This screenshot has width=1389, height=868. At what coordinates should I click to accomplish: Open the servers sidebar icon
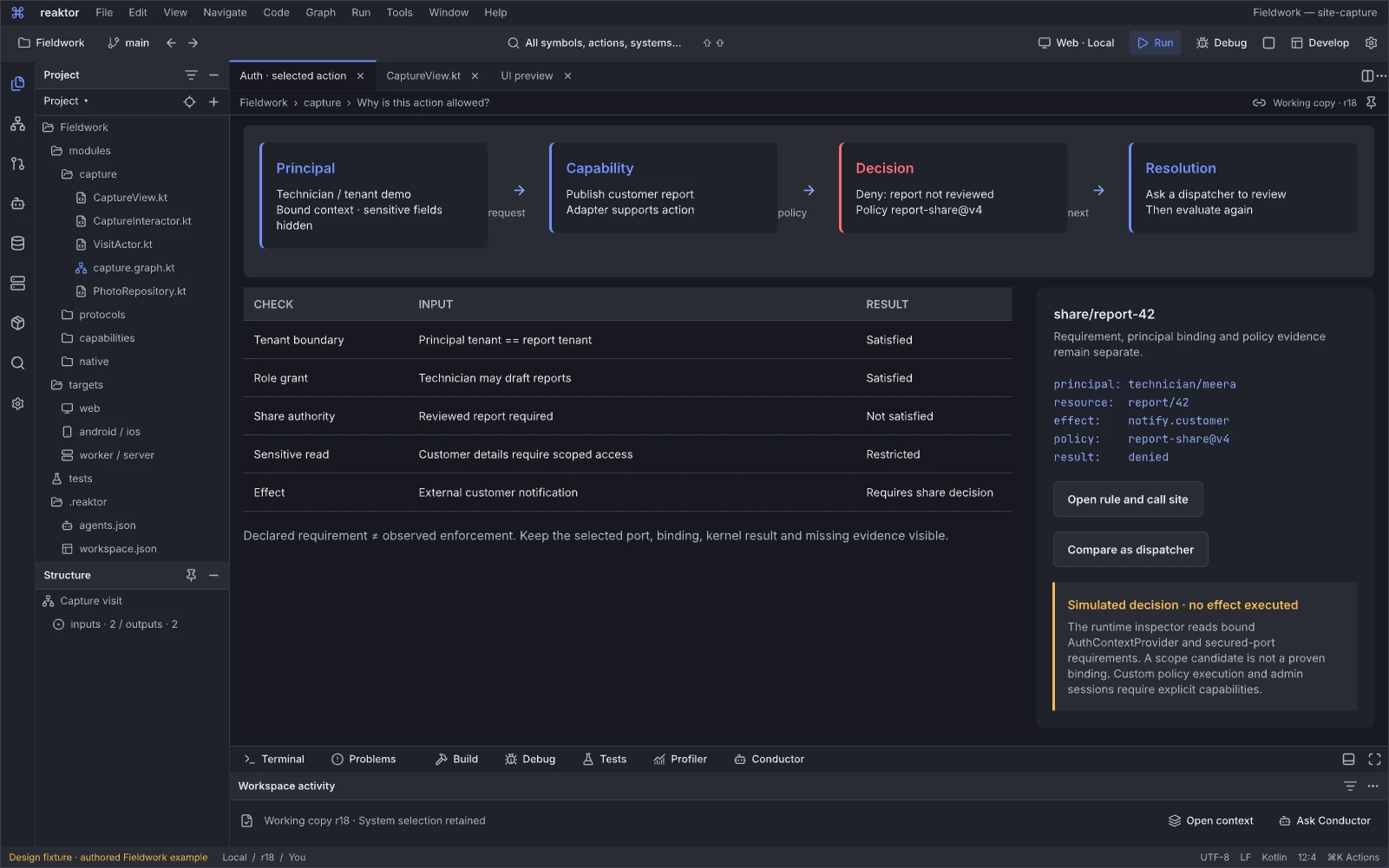pos(17,284)
